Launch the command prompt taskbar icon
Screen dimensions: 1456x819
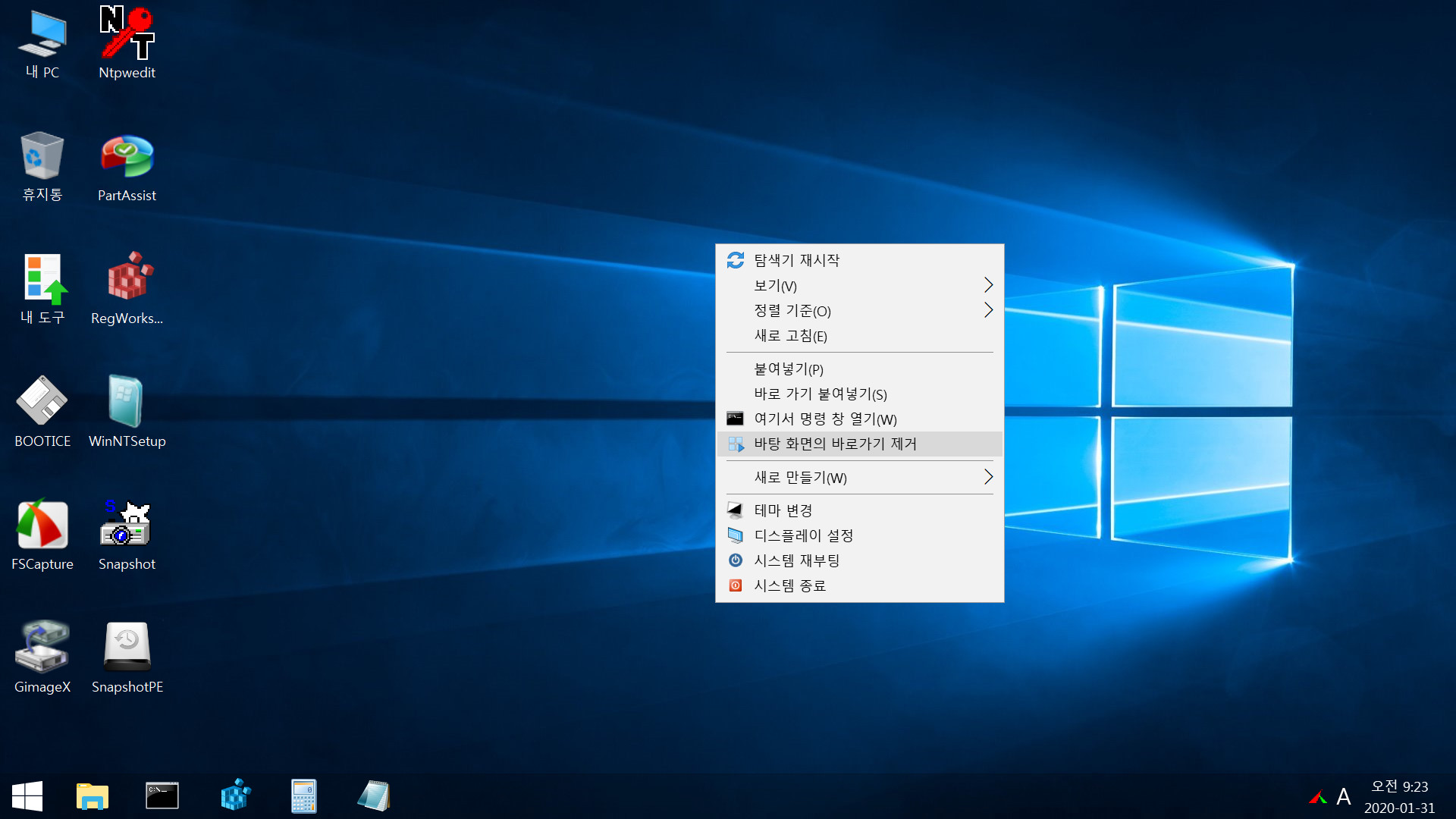162,796
